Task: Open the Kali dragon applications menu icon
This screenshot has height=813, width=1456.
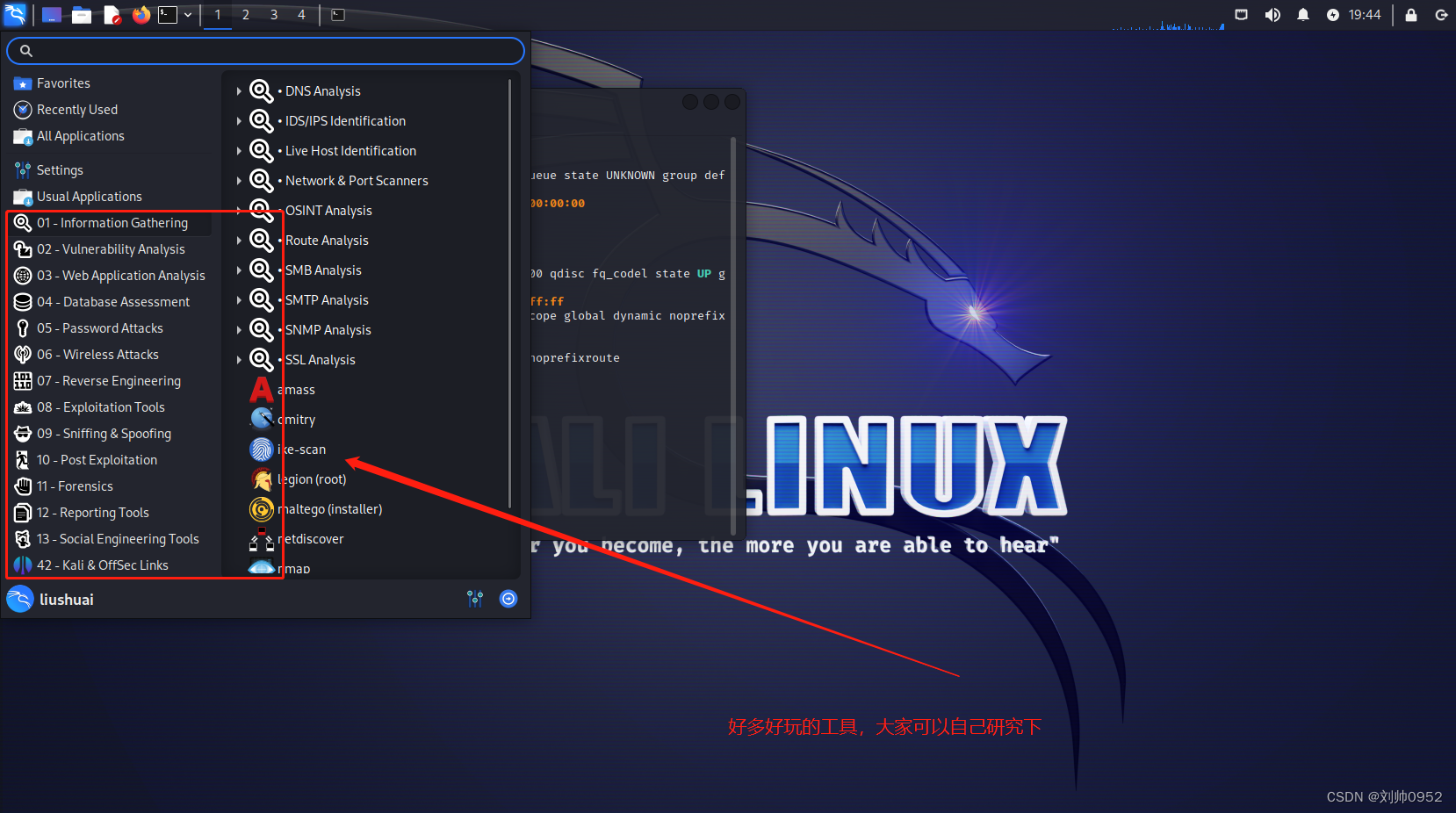Action: 15,14
